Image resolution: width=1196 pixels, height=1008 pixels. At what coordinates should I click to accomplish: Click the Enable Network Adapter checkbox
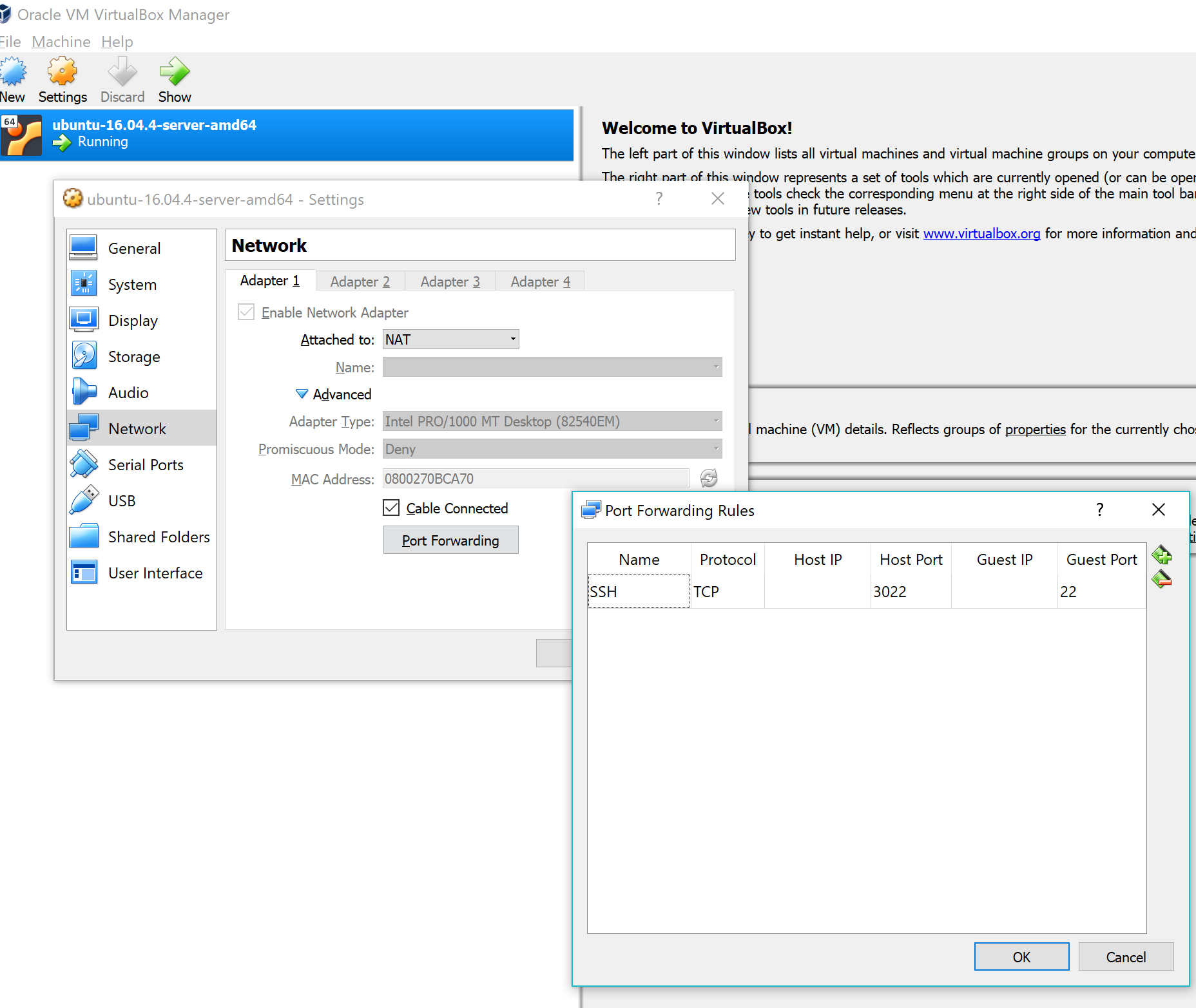[246, 312]
